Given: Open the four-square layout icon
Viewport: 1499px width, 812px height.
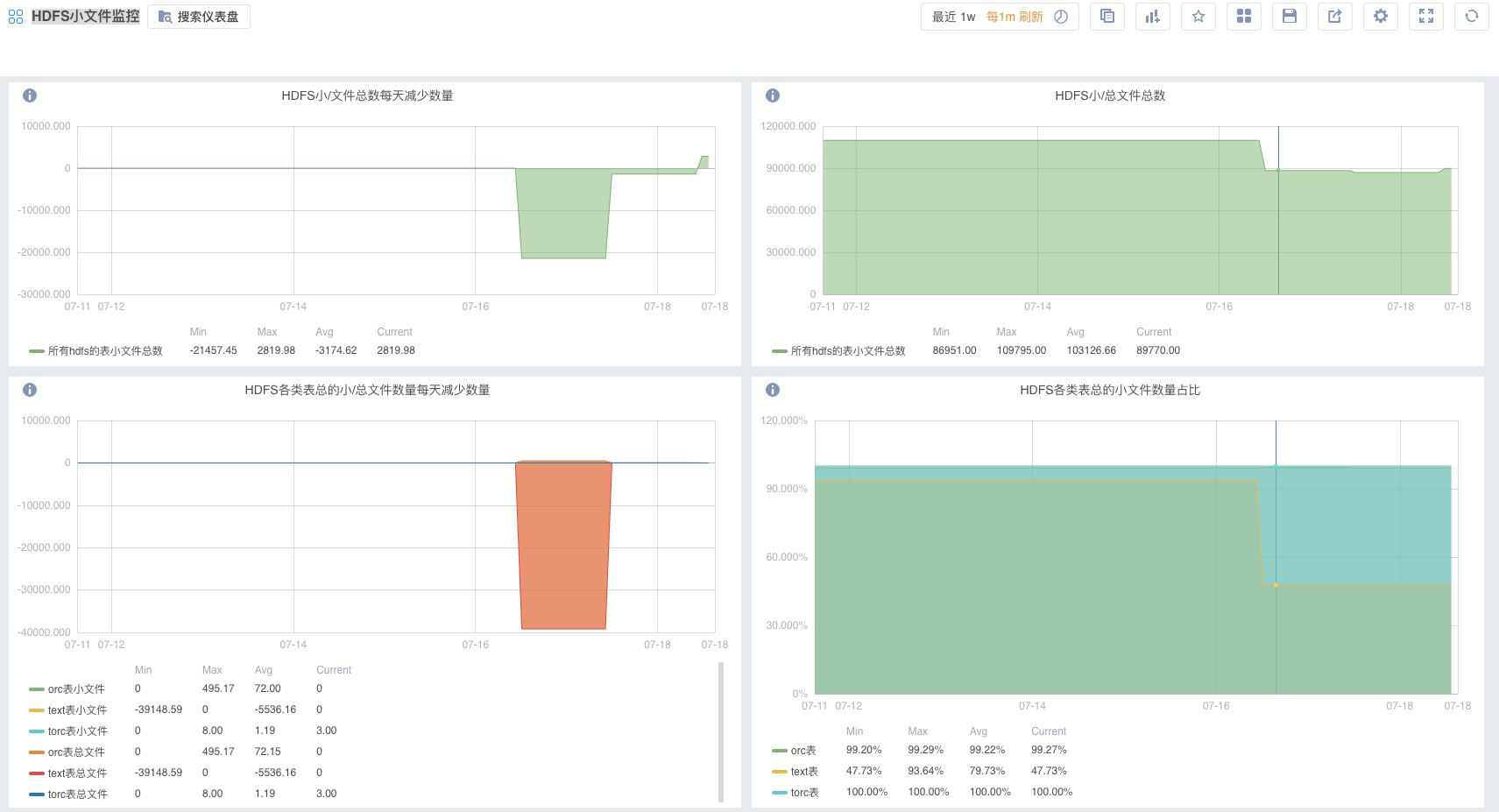Looking at the screenshot, I should point(1244,17).
